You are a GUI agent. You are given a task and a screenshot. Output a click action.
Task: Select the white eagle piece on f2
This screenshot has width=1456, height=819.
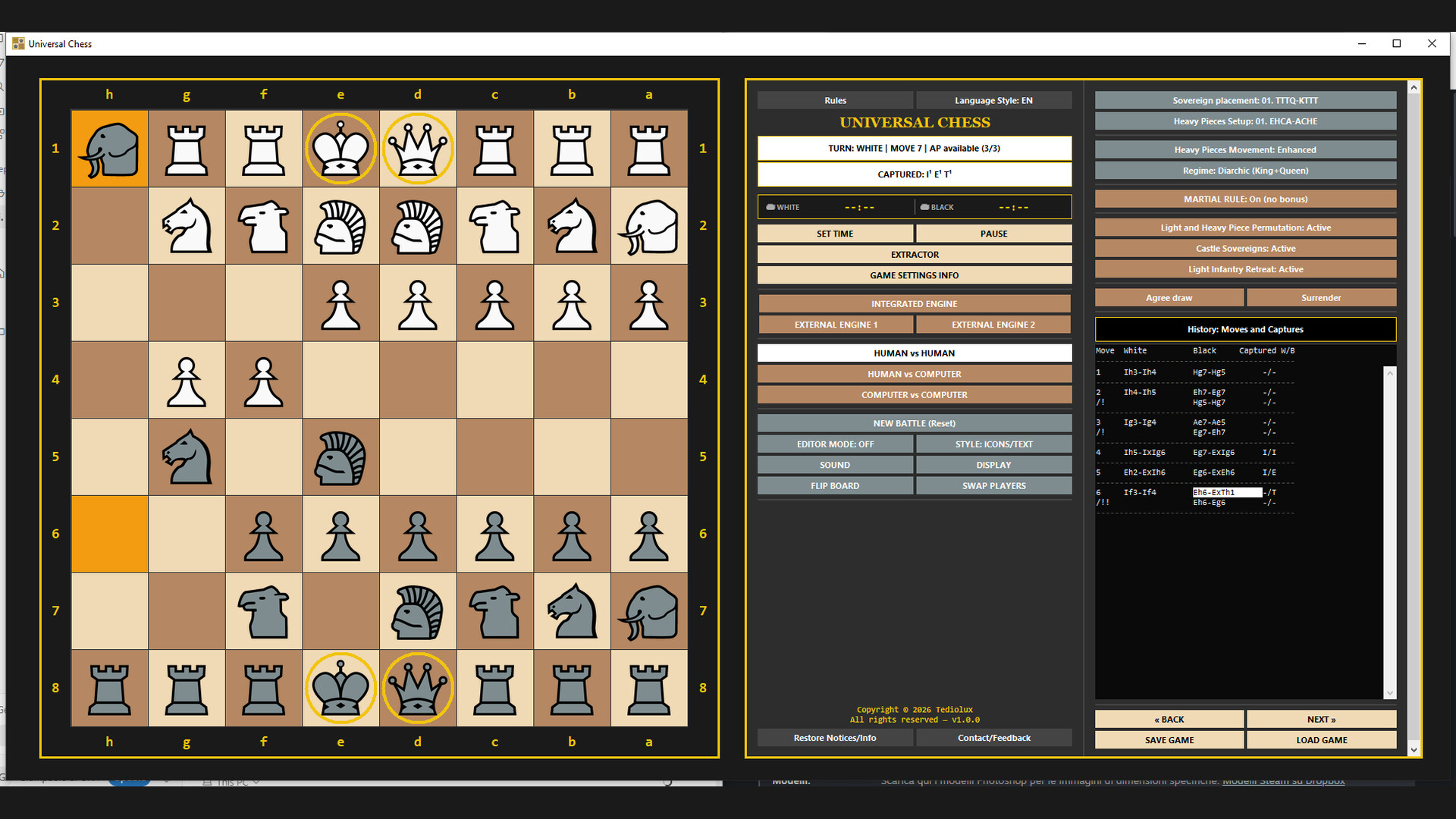(x=263, y=226)
